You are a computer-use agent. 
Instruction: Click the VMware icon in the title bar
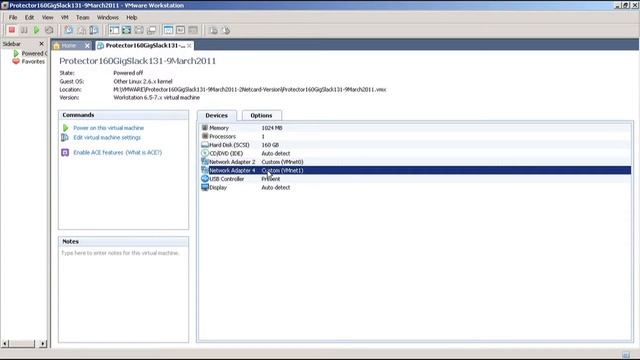click(x=5, y=5)
